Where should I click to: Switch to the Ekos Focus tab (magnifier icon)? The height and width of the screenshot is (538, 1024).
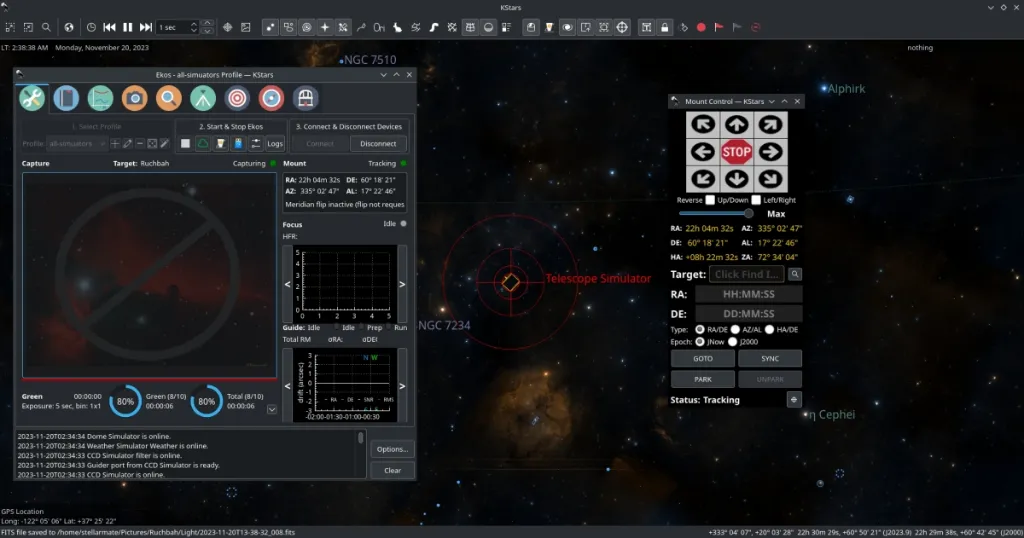tap(168, 99)
